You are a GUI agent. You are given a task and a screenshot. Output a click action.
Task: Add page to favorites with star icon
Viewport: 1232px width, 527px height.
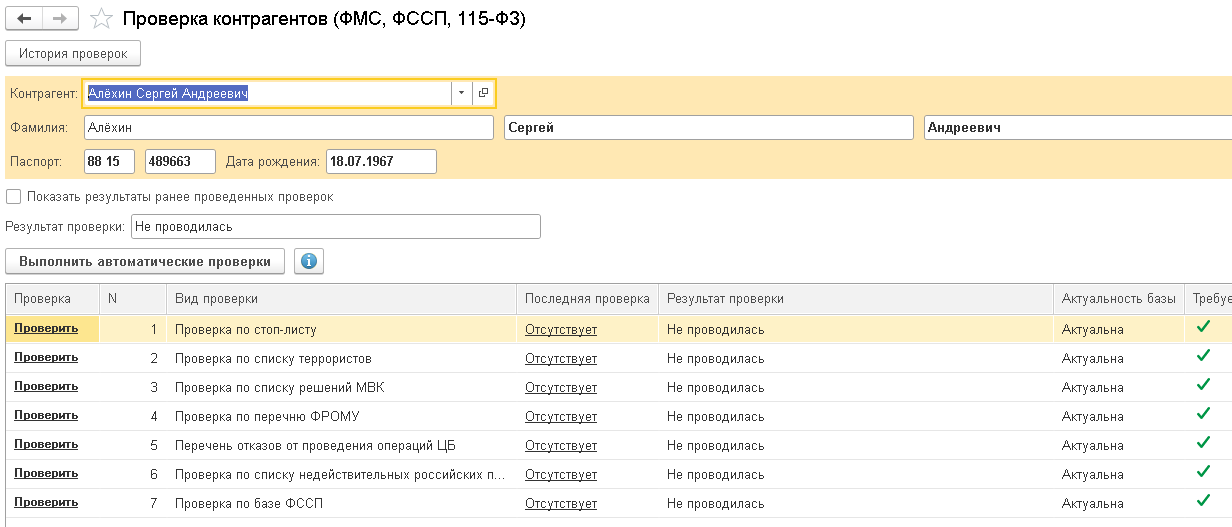(101, 19)
